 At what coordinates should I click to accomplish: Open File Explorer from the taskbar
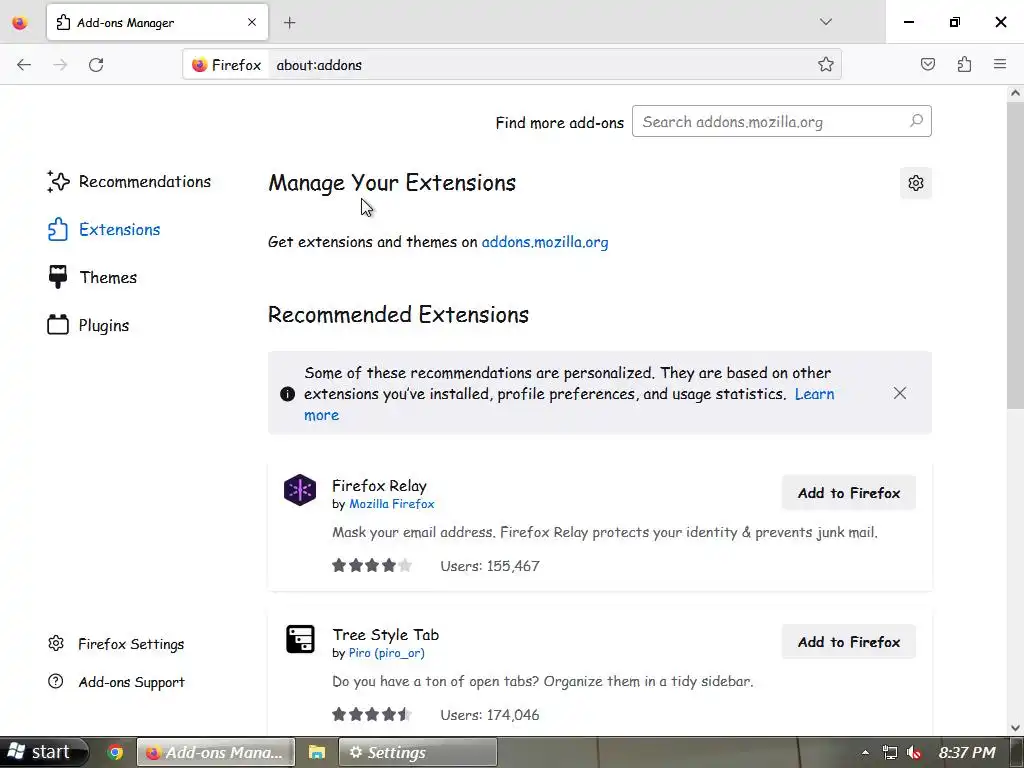click(x=317, y=752)
